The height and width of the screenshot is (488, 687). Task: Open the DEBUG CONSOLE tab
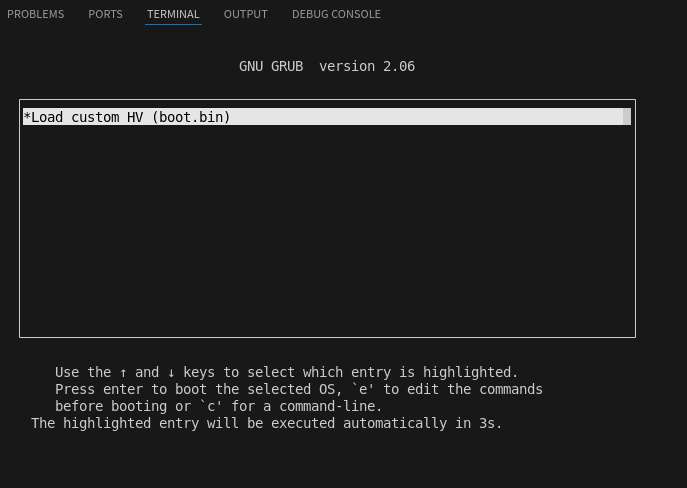(x=336, y=14)
